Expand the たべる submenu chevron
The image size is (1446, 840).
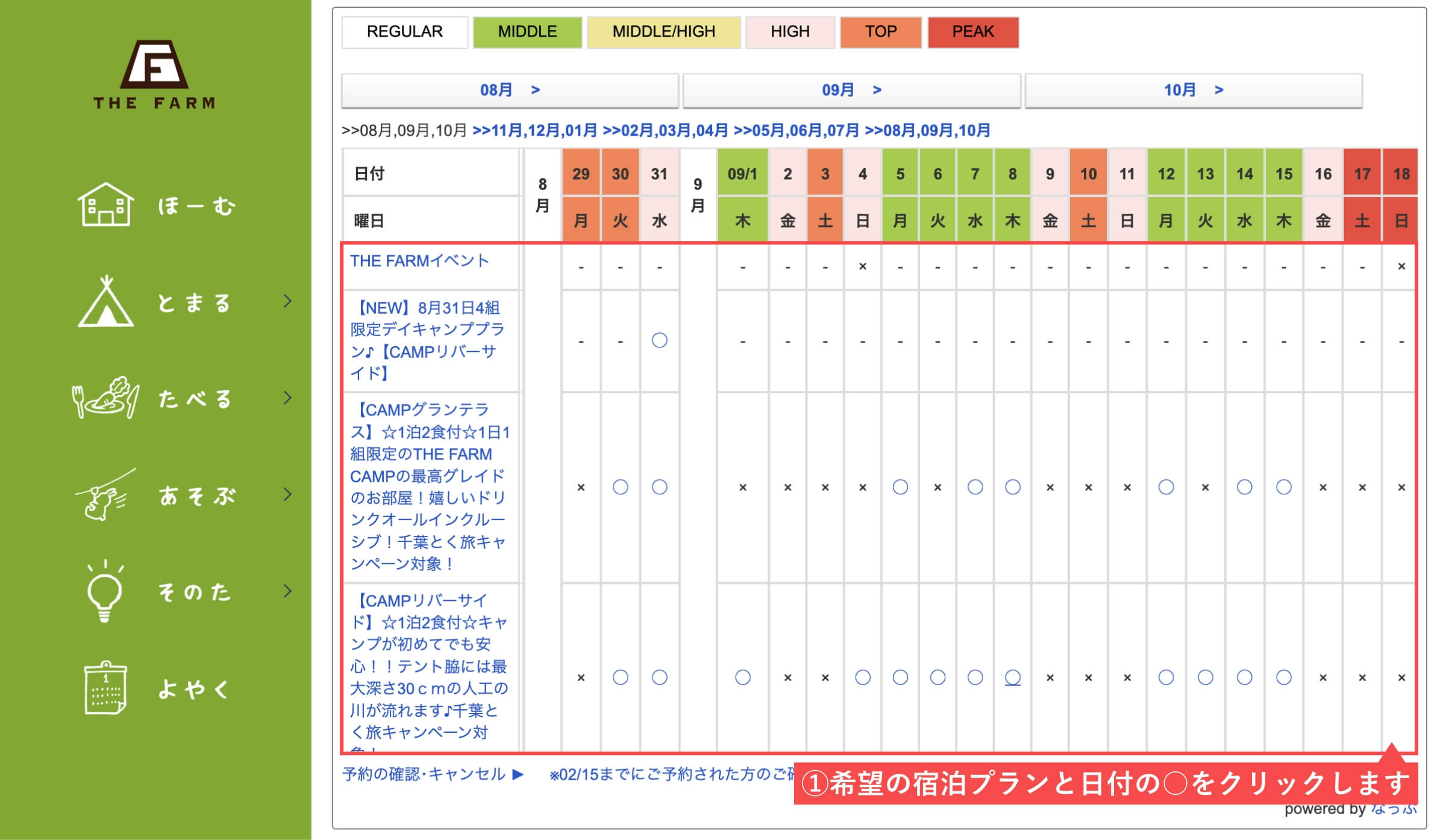[287, 397]
